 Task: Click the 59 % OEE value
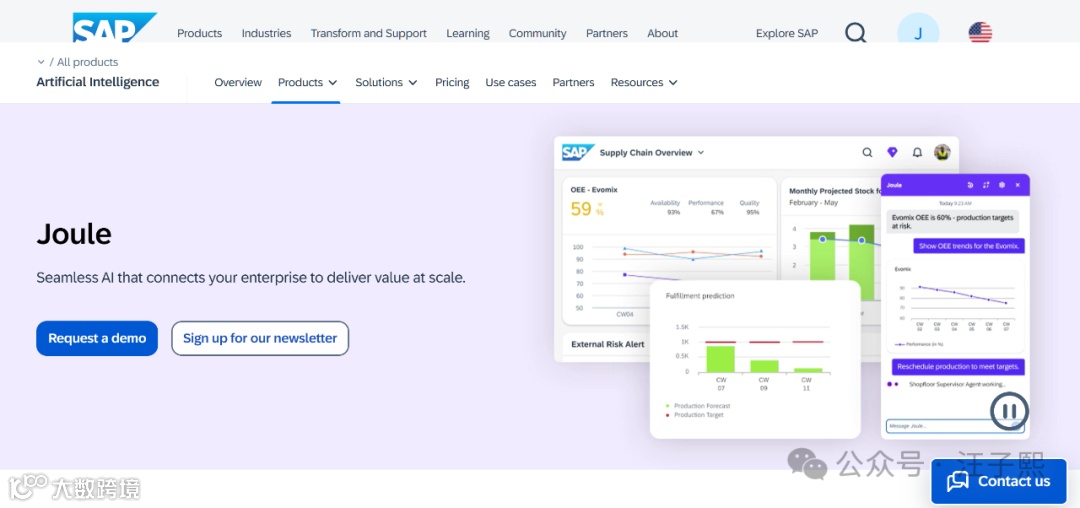pyautogui.click(x=587, y=209)
